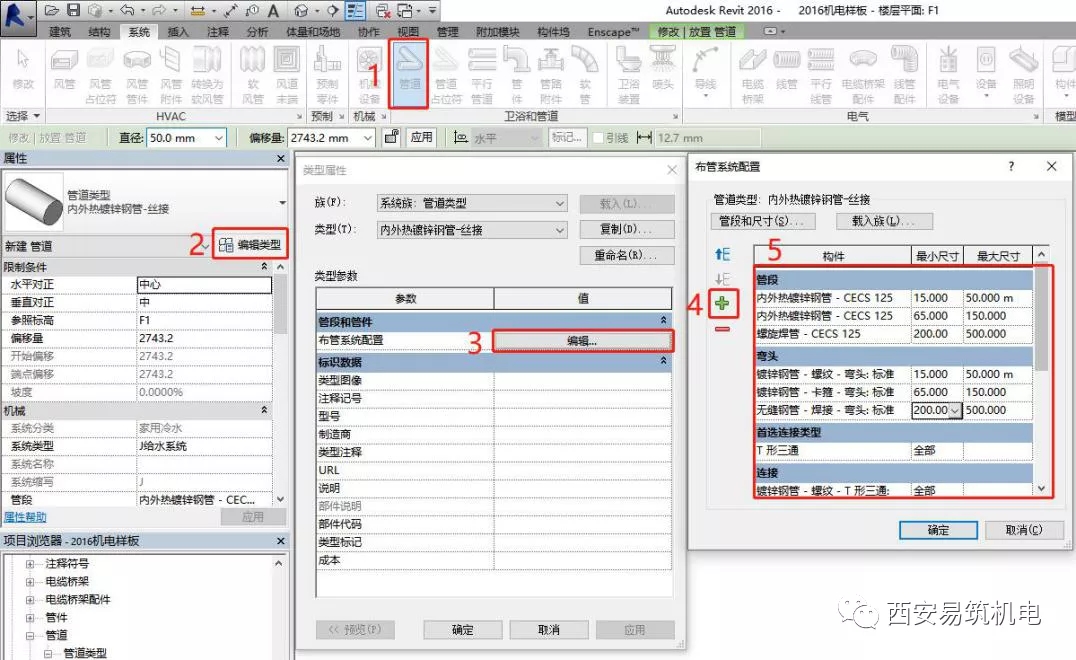Click the 应用 button on options bar
Screen dimensions: 1076x660
pyautogui.click(x=421, y=137)
